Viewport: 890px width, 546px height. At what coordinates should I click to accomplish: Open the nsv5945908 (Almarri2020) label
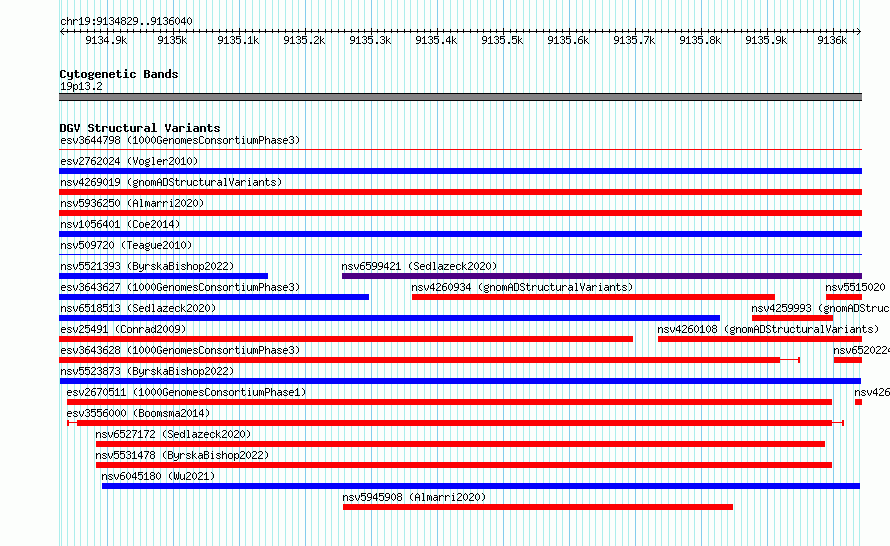(414, 497)
